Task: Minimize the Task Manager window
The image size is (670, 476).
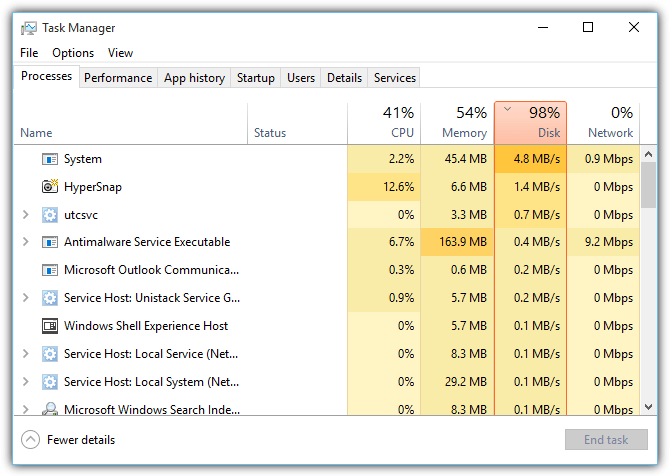Action: (x=543, y=28)
